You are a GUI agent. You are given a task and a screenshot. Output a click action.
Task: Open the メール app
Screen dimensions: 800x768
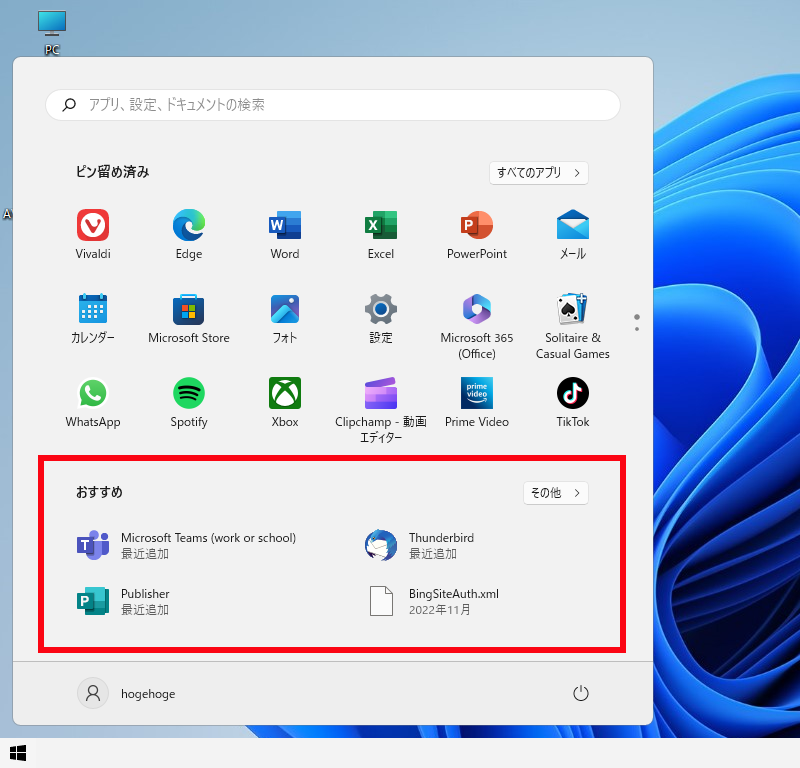coord(572,234)
